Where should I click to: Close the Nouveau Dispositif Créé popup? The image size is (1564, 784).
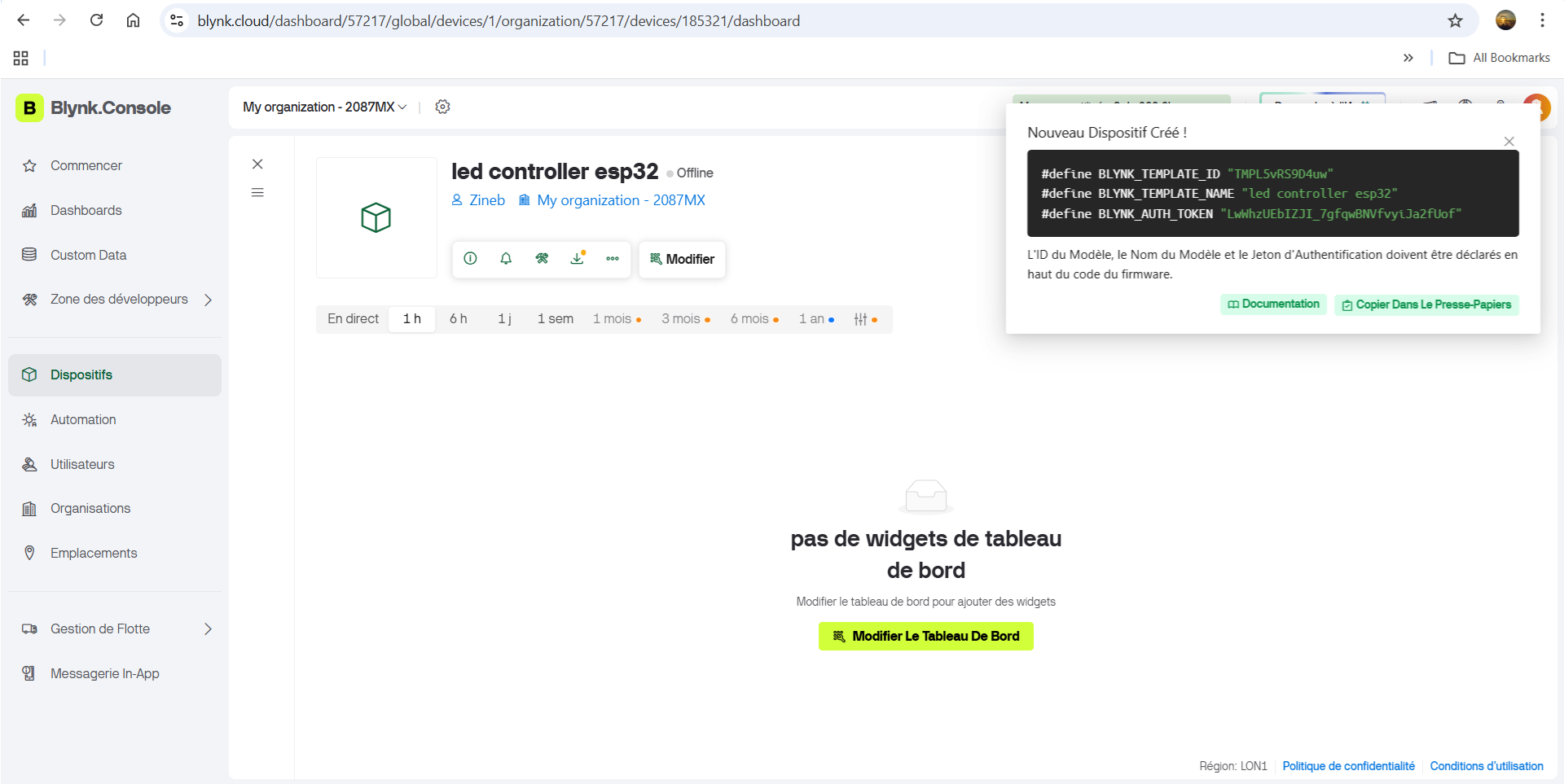(1509, 142)
